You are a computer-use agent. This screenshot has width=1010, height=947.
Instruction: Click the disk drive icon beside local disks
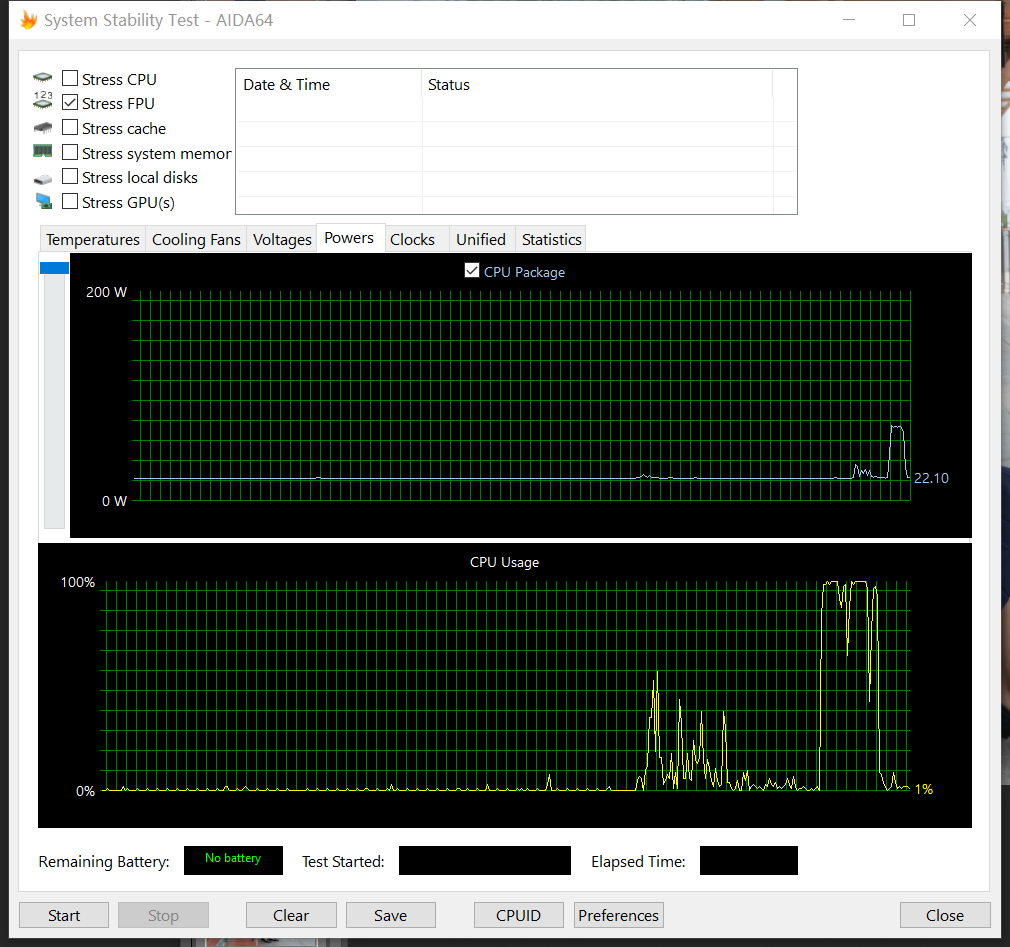pyautogui.click(x=42, y=178)
